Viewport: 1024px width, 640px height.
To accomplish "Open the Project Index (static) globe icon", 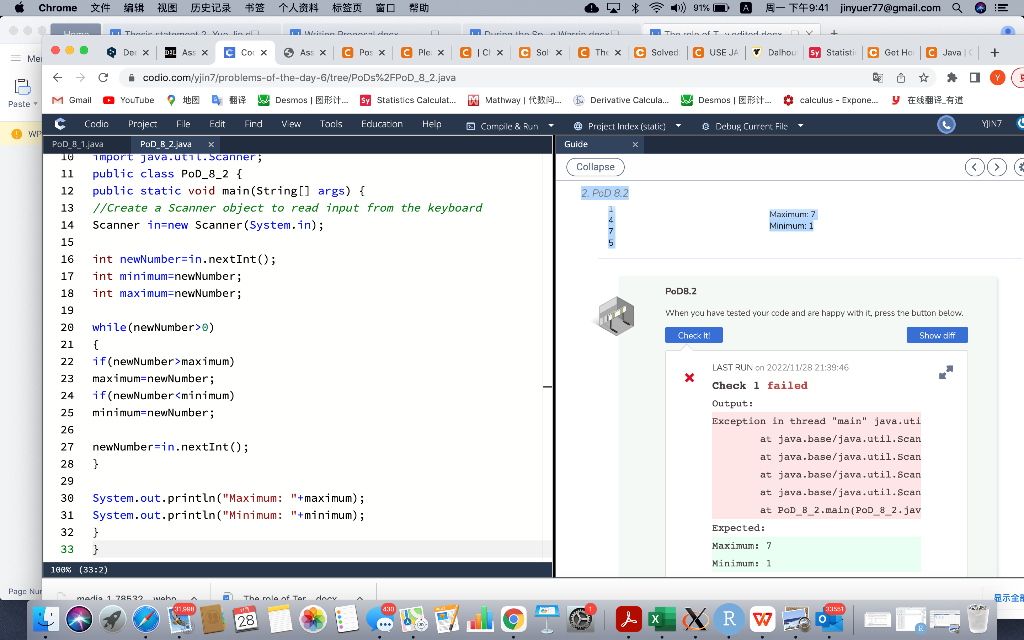I will [578, 126].
